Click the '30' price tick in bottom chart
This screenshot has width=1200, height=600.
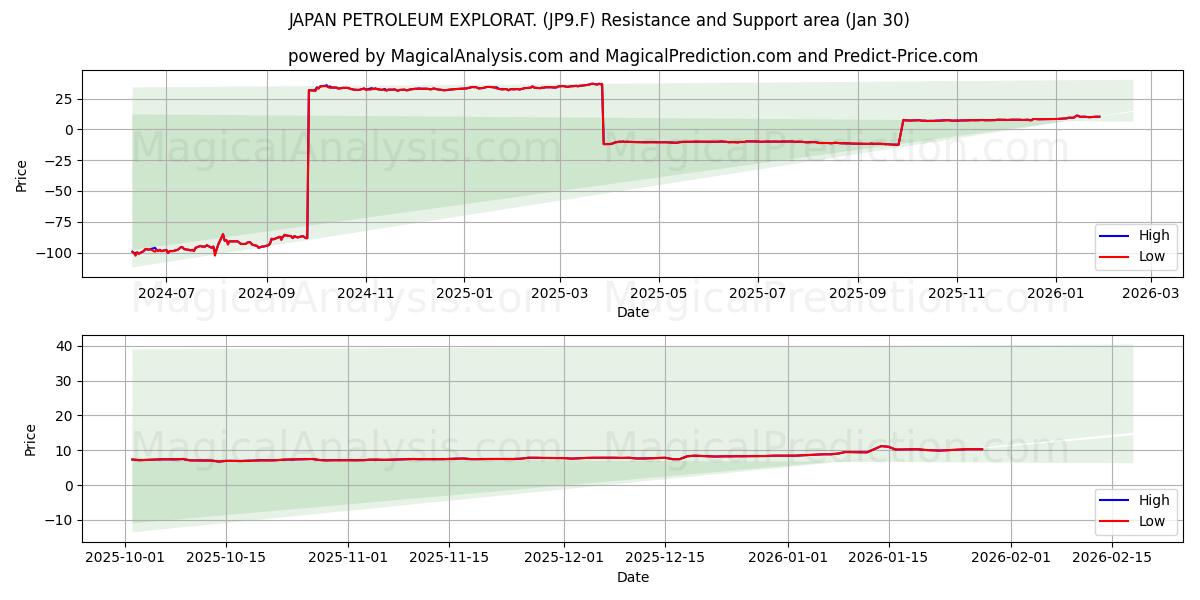pos(66,381)
